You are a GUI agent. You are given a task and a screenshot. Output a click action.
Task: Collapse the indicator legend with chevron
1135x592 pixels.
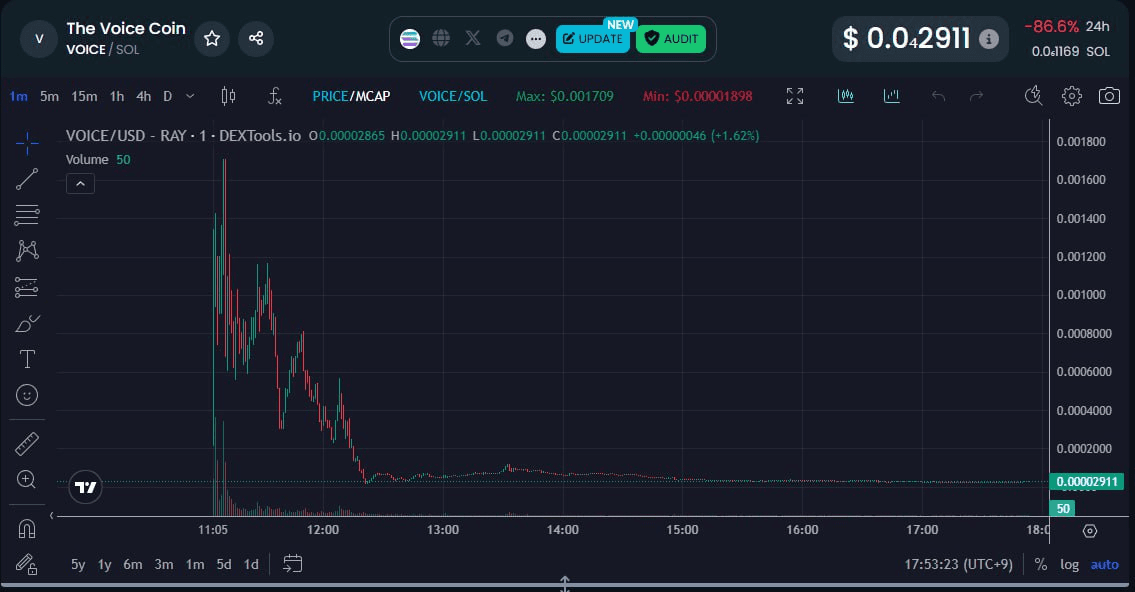click(80, 184)
